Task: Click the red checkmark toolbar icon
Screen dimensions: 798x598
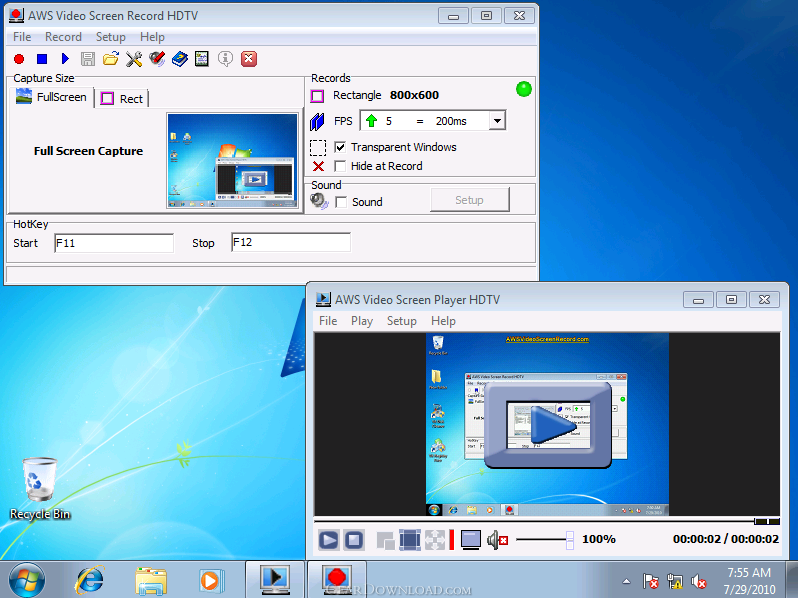Action: (x=157, y=59)
